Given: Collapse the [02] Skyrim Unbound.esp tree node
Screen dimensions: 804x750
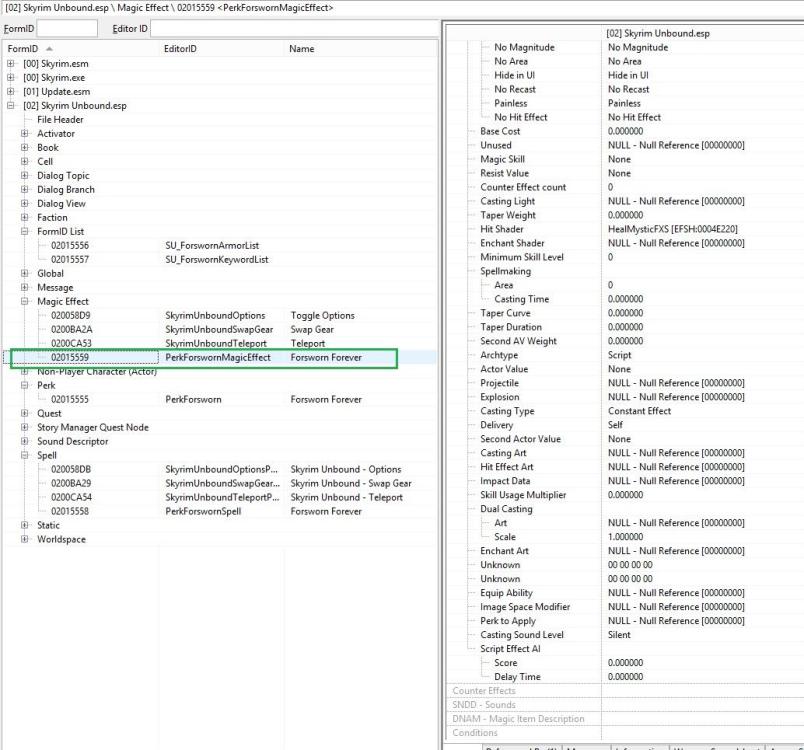Looking at the screenshot, I should point(10,106).
